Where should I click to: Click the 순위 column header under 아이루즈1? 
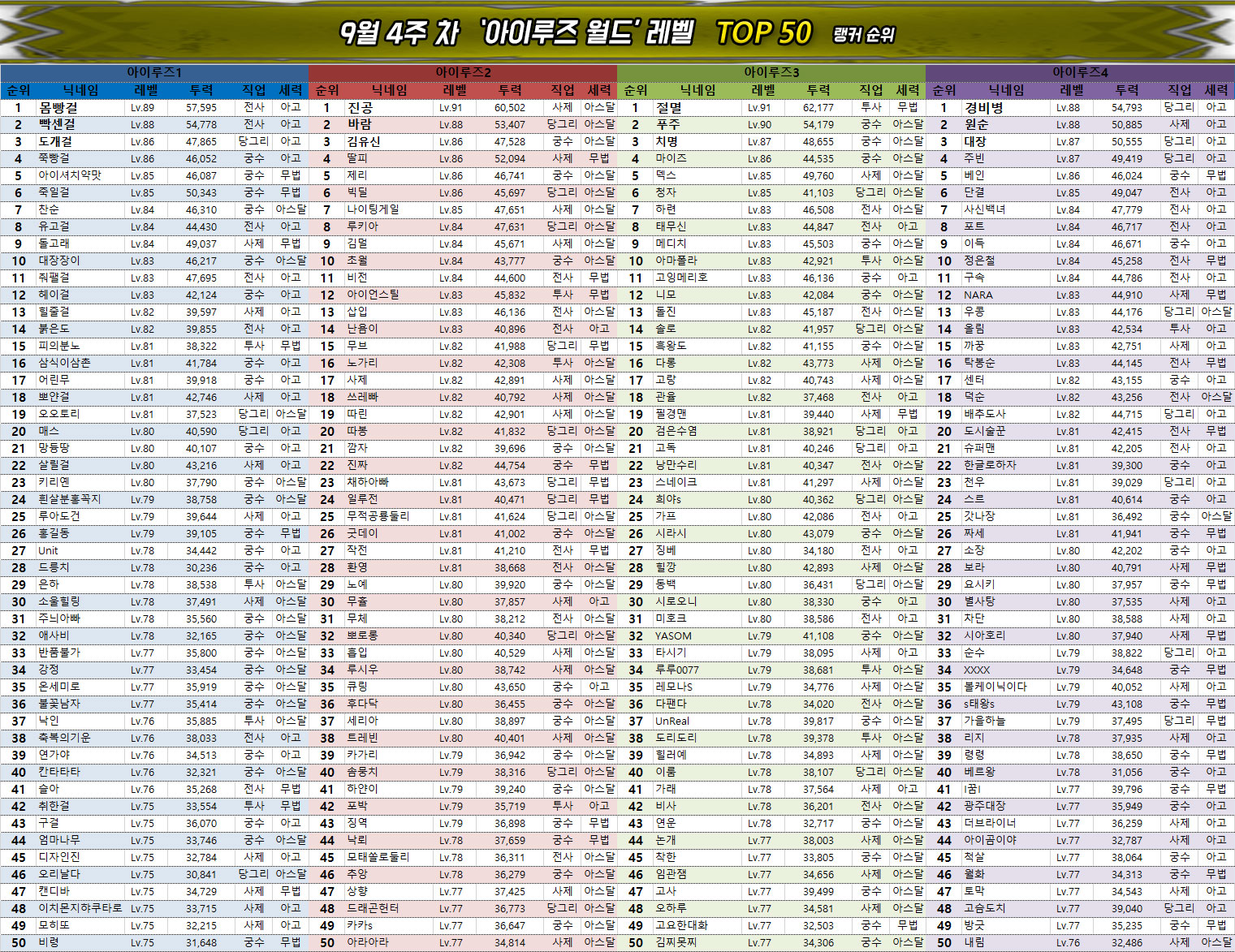pyautogui.click(x=19, y=90)
